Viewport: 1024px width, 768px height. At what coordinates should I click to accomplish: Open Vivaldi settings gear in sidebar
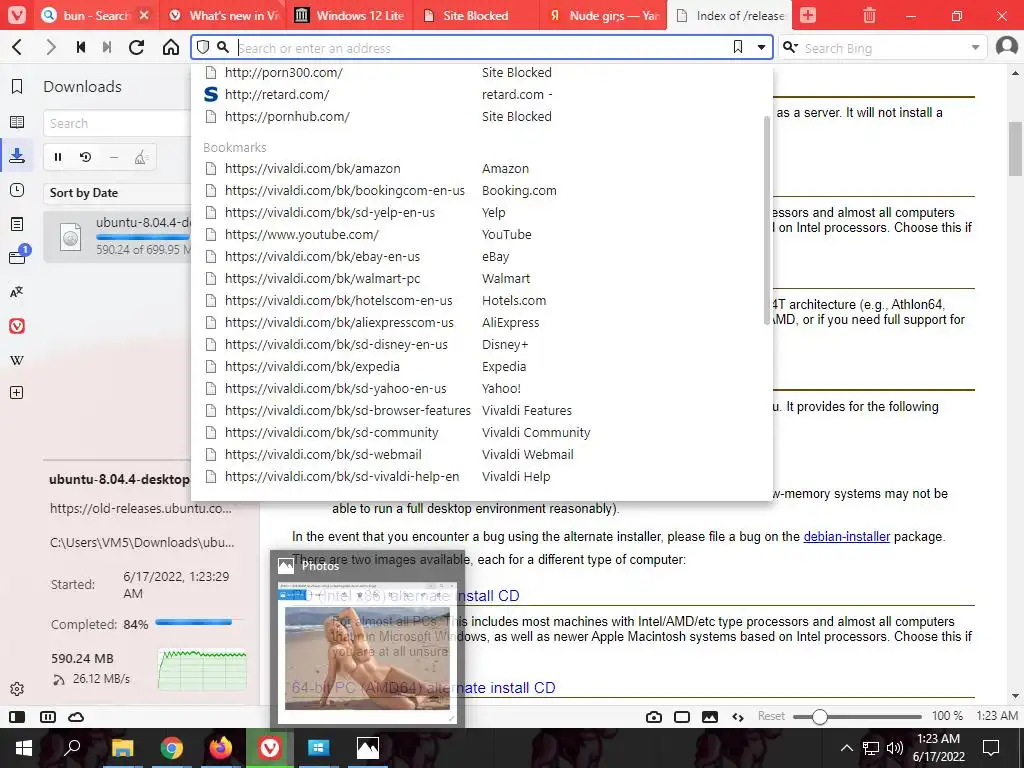[17, 689]
